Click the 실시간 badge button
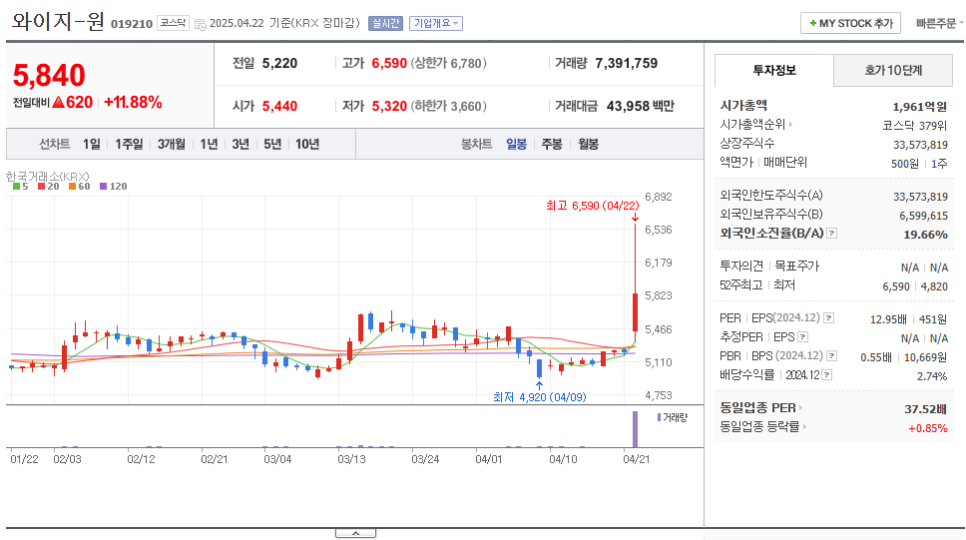 click(x=386, y=23)
